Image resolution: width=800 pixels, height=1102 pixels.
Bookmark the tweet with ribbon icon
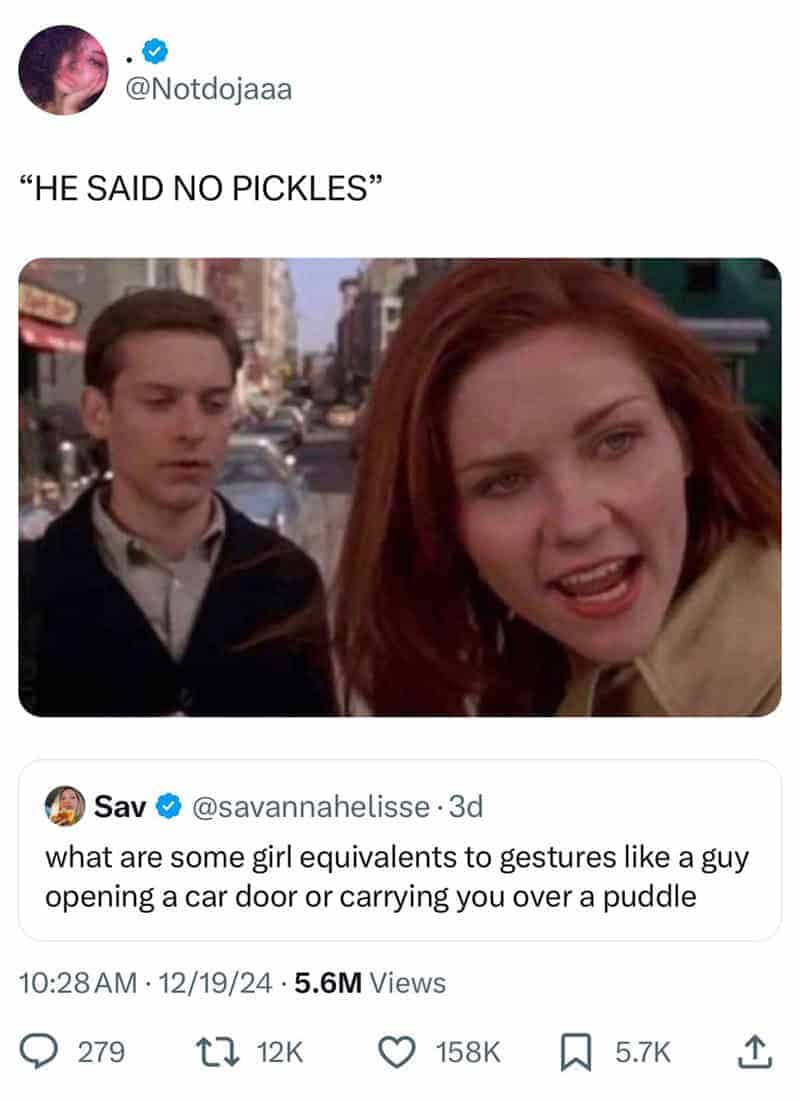[x=576, y=1052]
